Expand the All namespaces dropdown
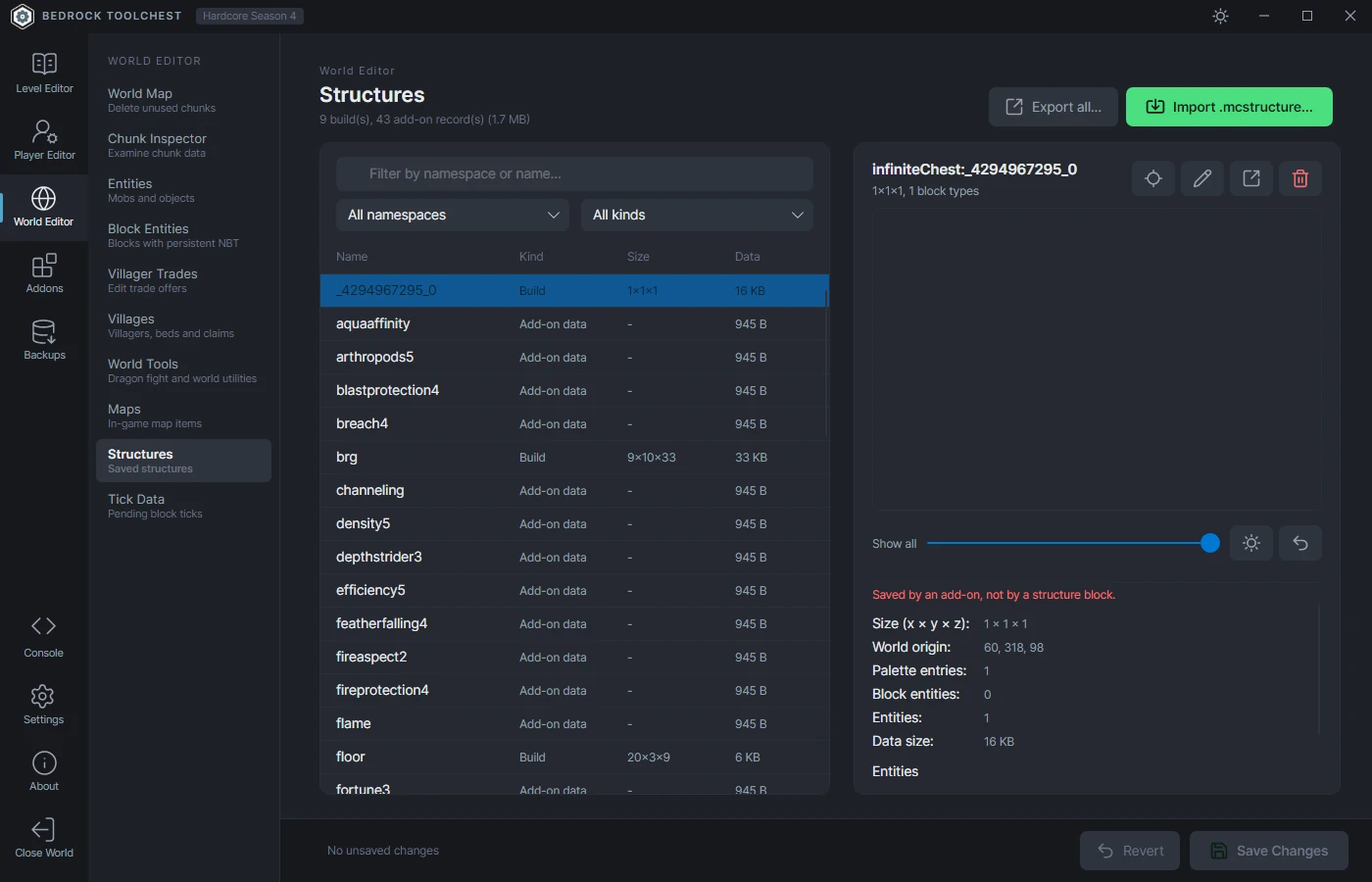The width and height of the screenshot is (1372, 882). (453, 215)
